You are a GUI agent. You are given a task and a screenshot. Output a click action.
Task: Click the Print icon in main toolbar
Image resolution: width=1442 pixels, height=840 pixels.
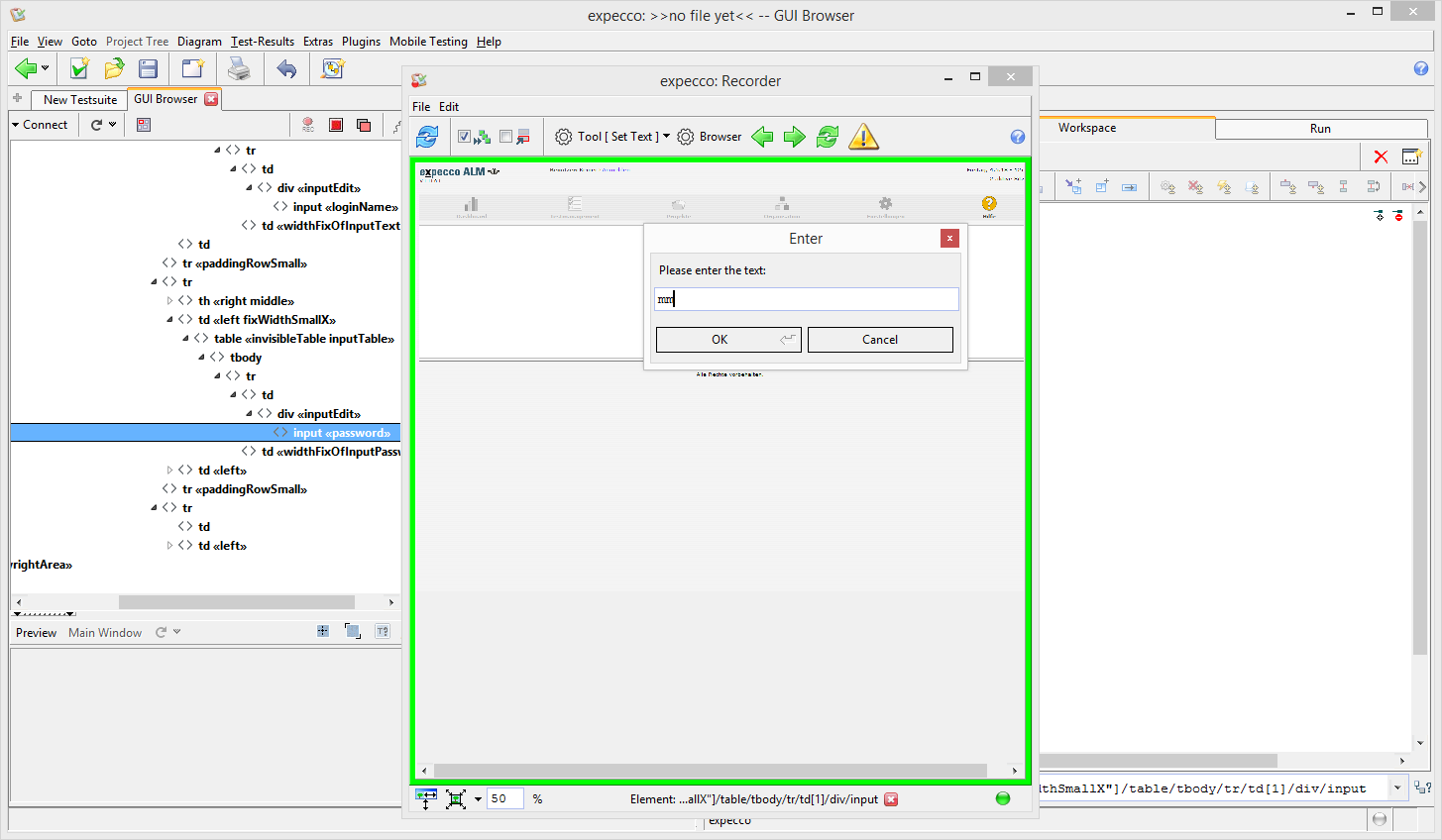pos(239,68)
